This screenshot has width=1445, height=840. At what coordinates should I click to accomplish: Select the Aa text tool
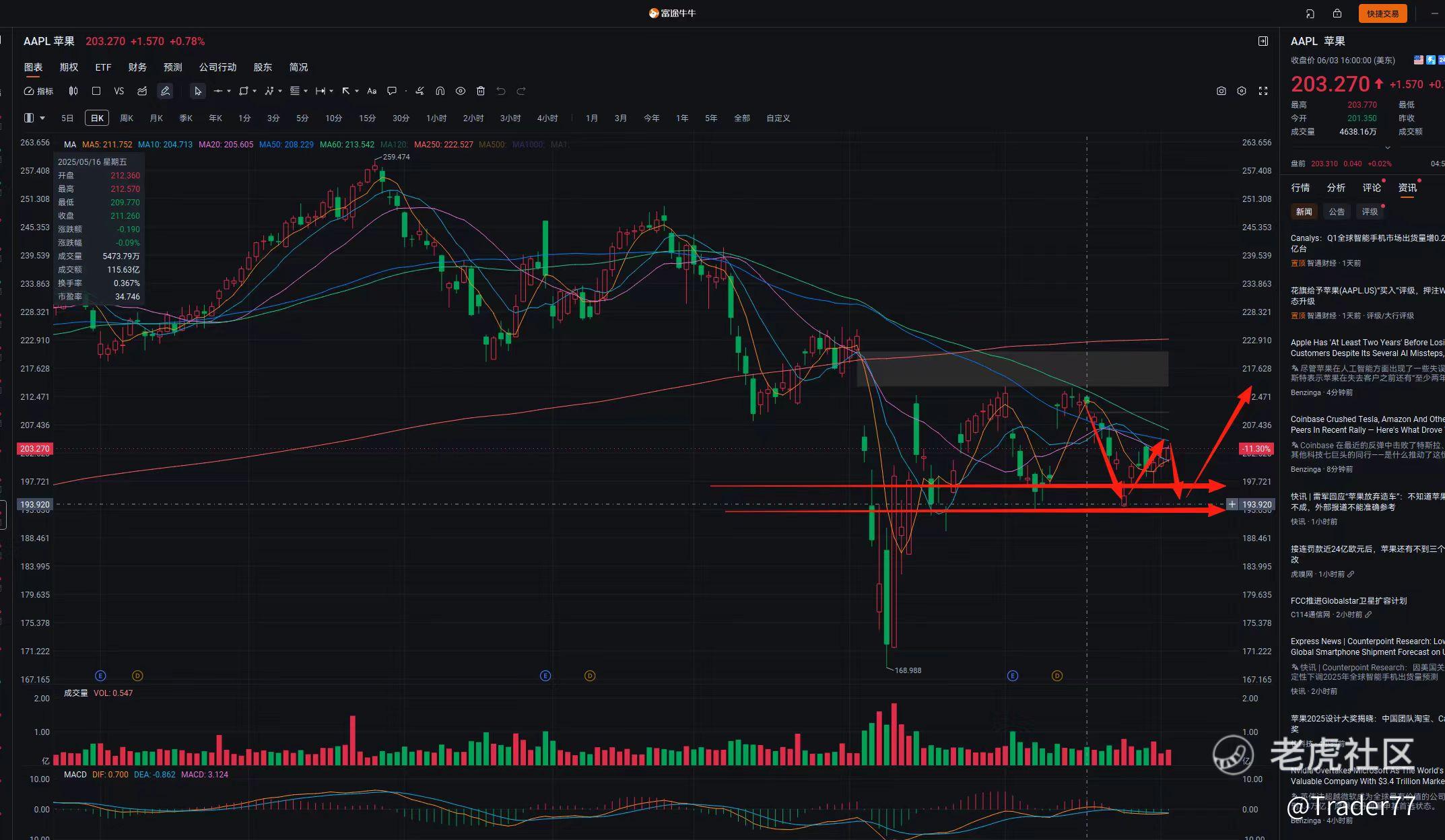pyautogui.click(x=372, y=91)
